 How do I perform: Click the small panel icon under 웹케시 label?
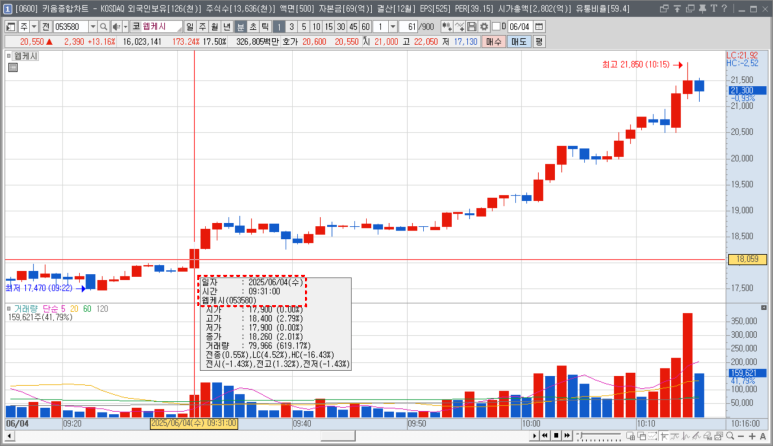(13, 68)
